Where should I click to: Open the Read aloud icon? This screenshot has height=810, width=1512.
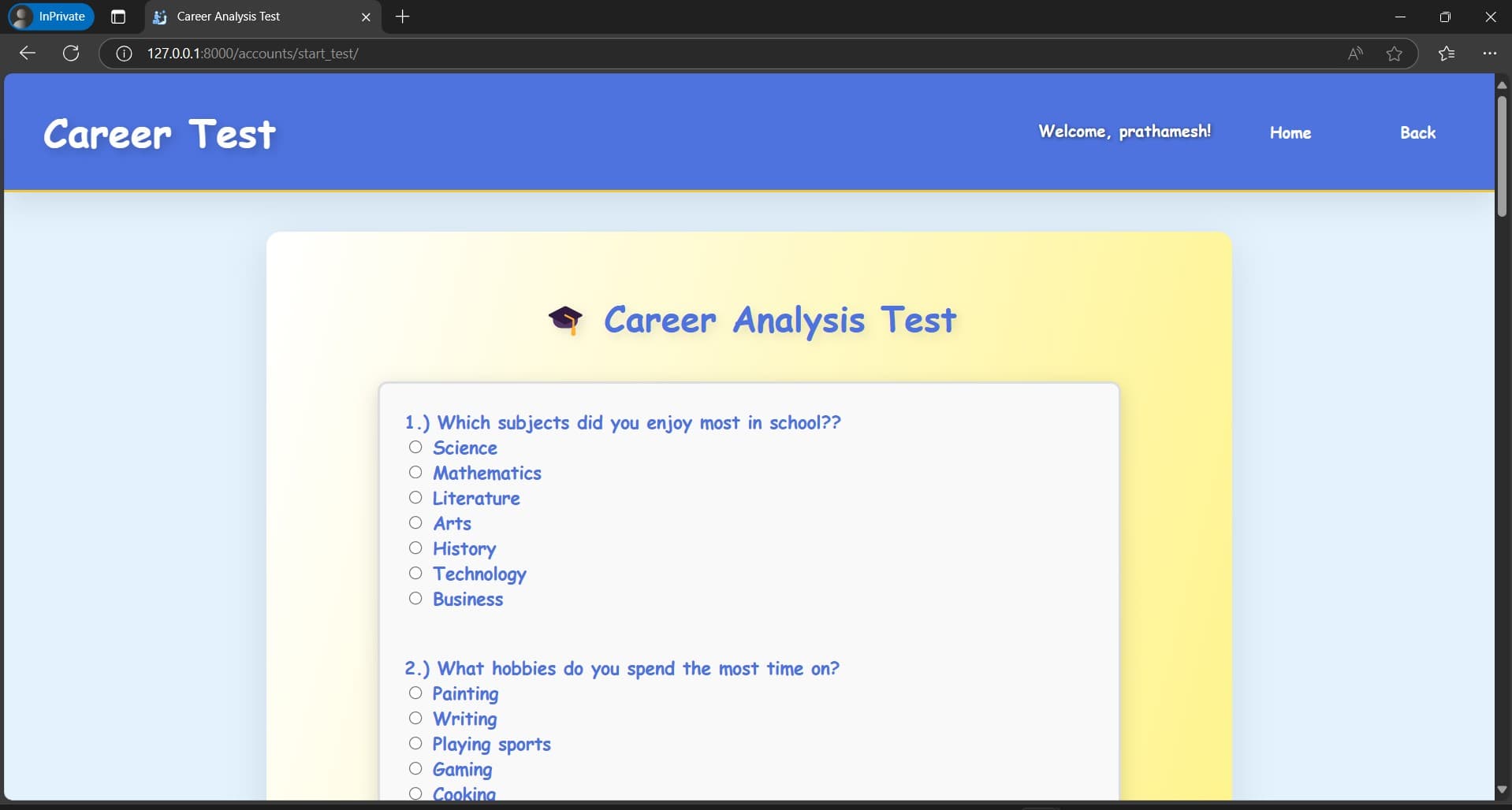pos(1355,54)
